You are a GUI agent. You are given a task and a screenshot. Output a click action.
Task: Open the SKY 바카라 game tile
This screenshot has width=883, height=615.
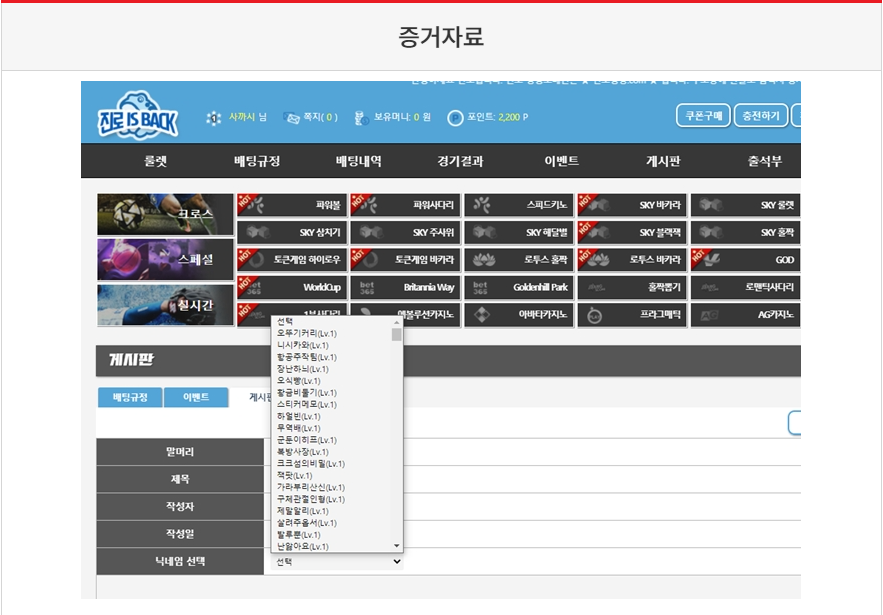click(632, 205)
